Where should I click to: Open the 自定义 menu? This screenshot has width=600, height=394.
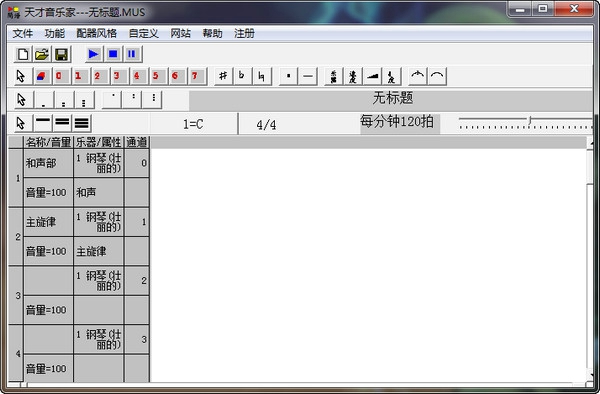coord(144,34)
